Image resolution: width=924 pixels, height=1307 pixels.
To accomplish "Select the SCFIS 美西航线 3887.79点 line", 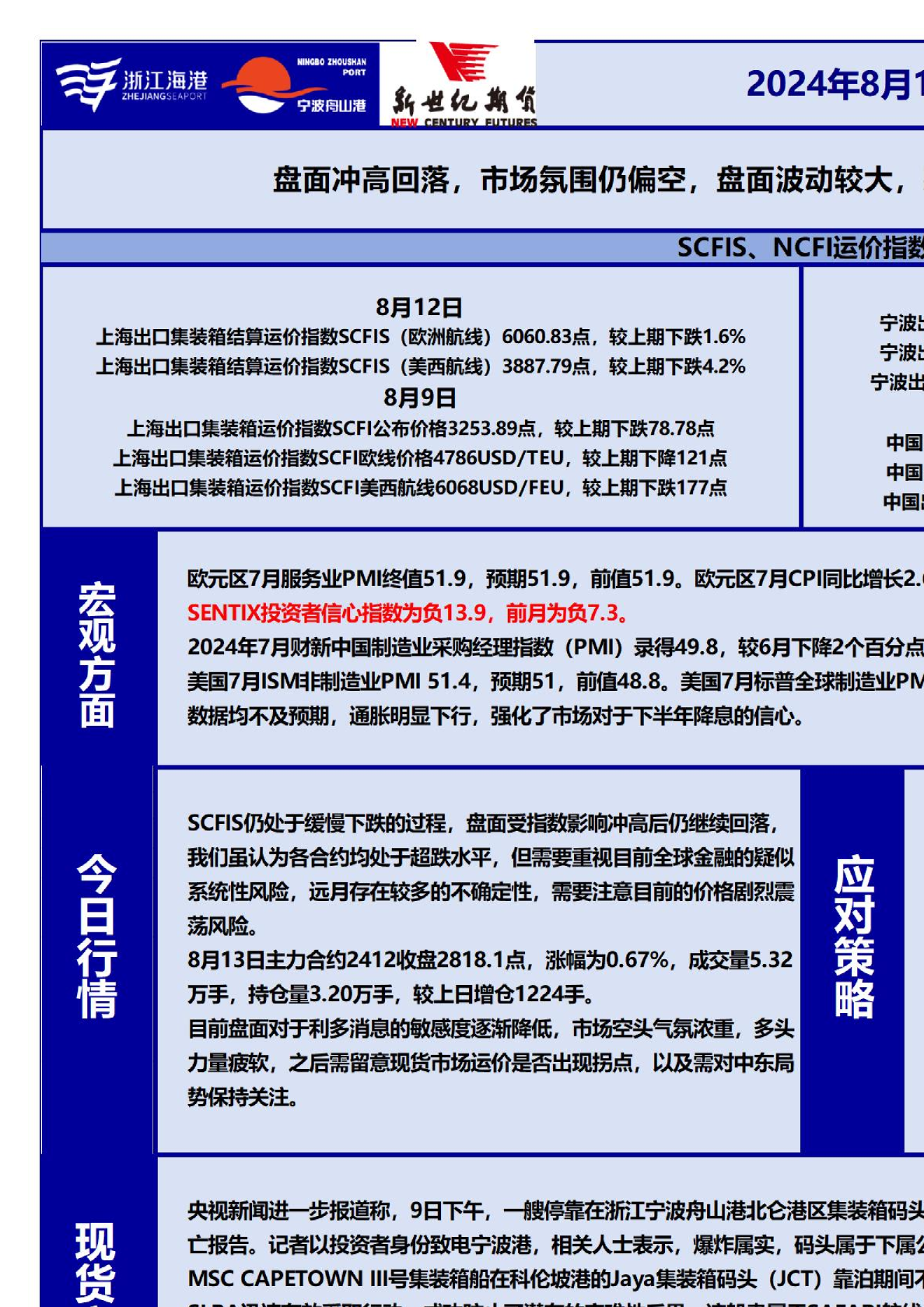I will [420, 366].
